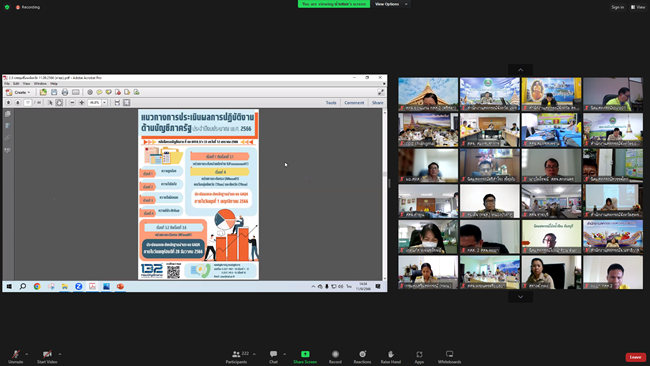Viewport: 650px width, 366px height.
Task: Open audio options arrow beside Unmute
Action: pos(27,354)
